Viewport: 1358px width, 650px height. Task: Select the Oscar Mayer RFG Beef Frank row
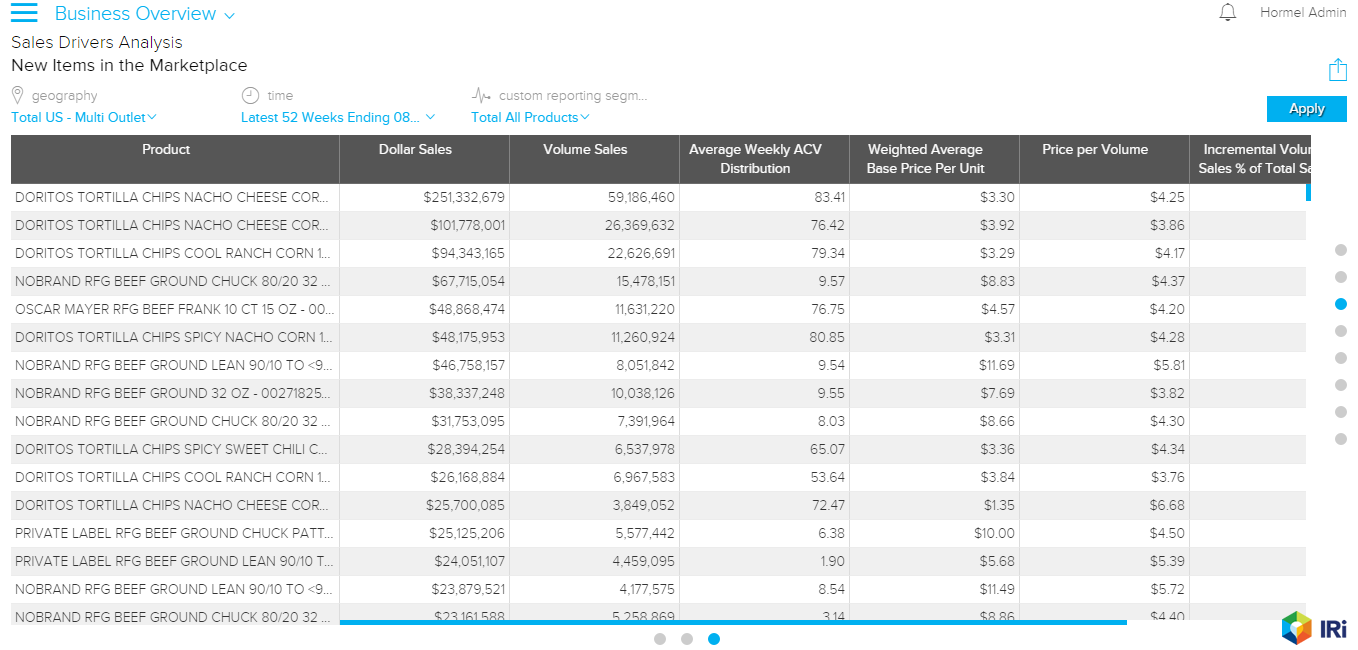point(175,309)
